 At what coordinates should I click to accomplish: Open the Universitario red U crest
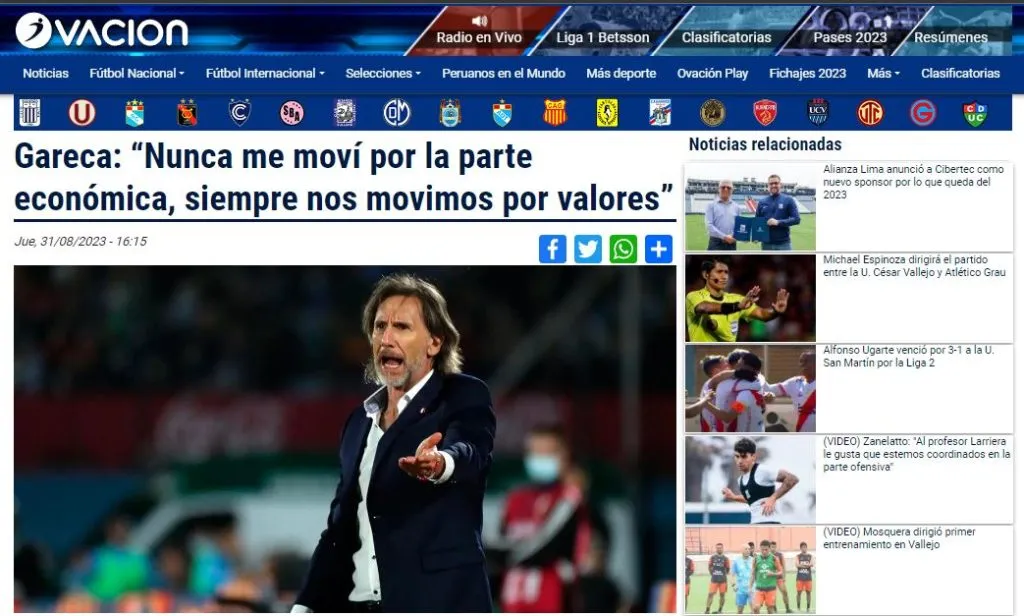click(x=82, y=113)
